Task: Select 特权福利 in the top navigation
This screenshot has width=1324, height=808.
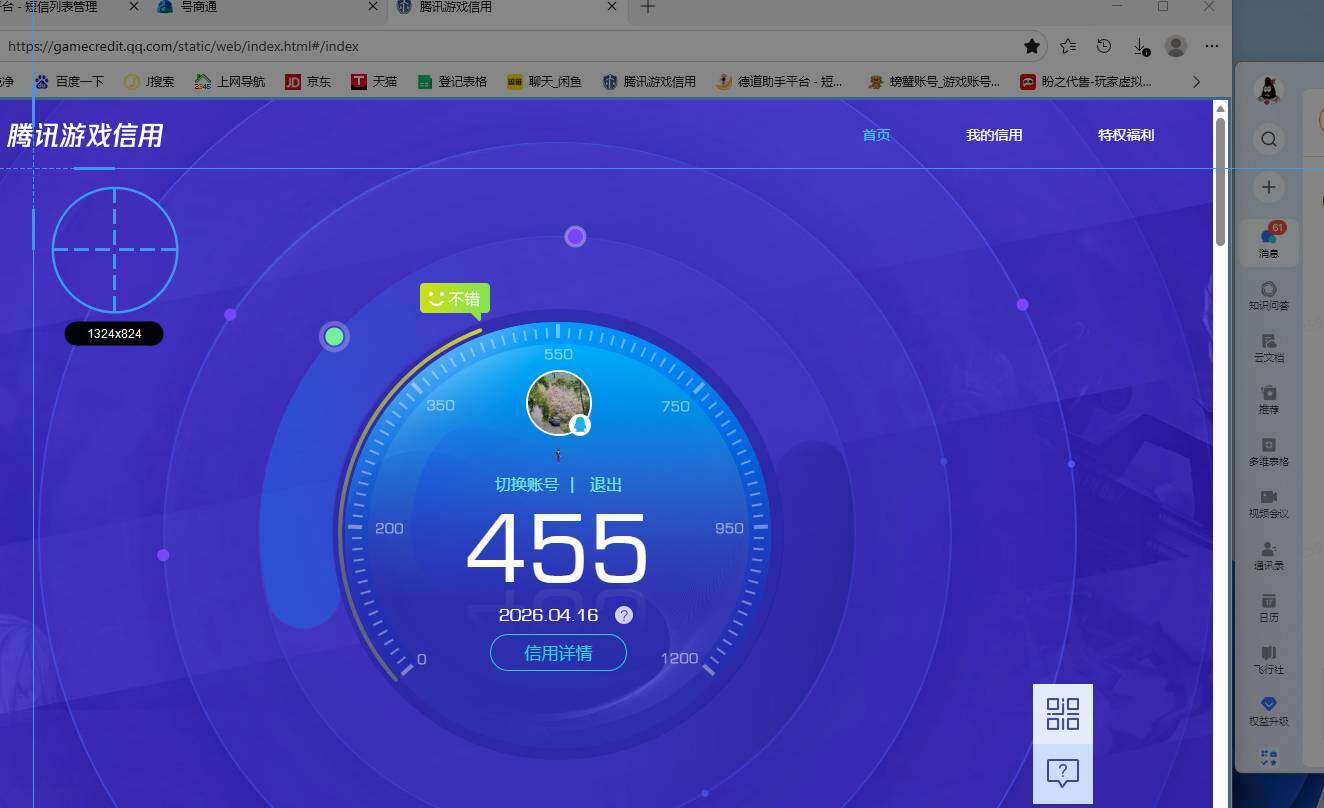Action: point(1126,135)
